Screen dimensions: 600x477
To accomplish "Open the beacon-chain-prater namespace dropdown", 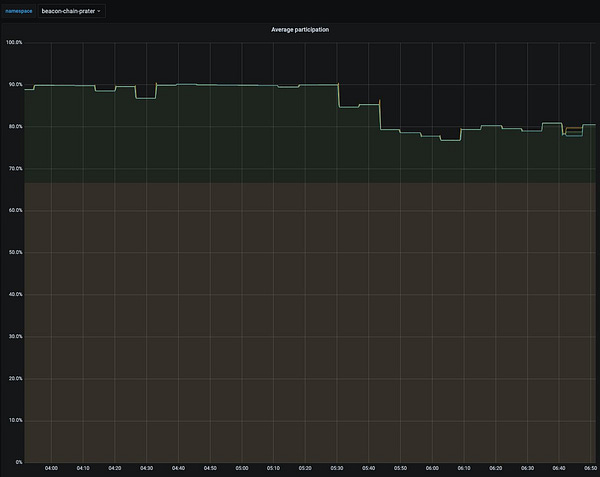I will [x=72, y=11].
